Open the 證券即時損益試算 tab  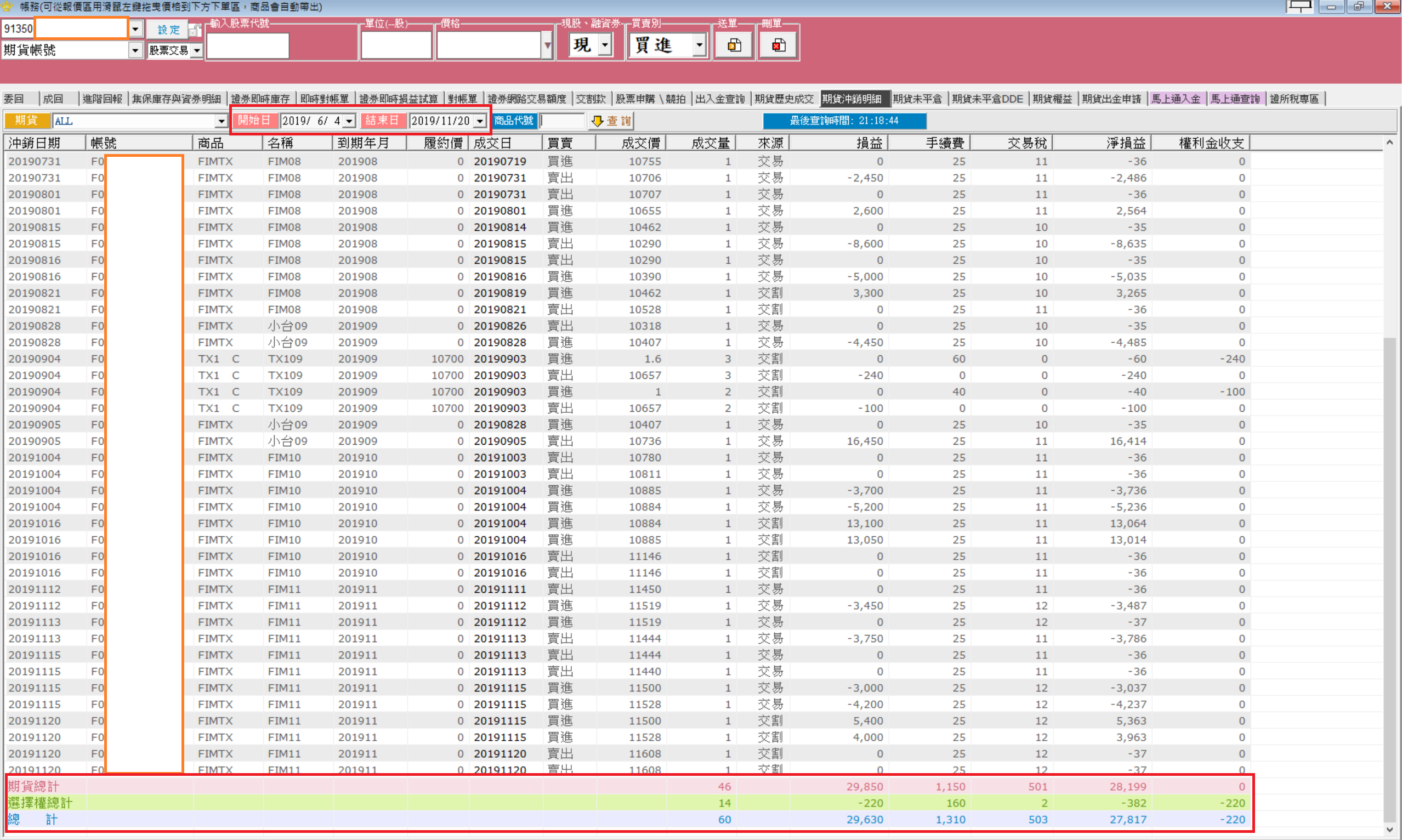(399, 99)
